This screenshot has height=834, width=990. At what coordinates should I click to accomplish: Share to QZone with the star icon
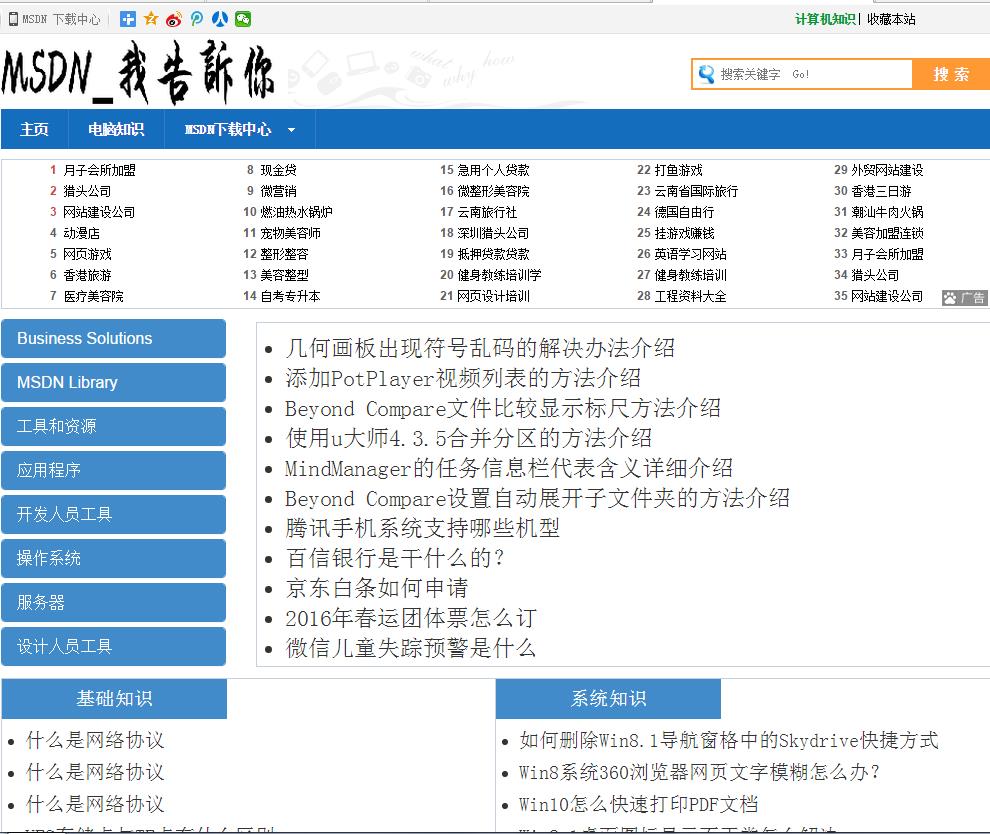point(151,20)
